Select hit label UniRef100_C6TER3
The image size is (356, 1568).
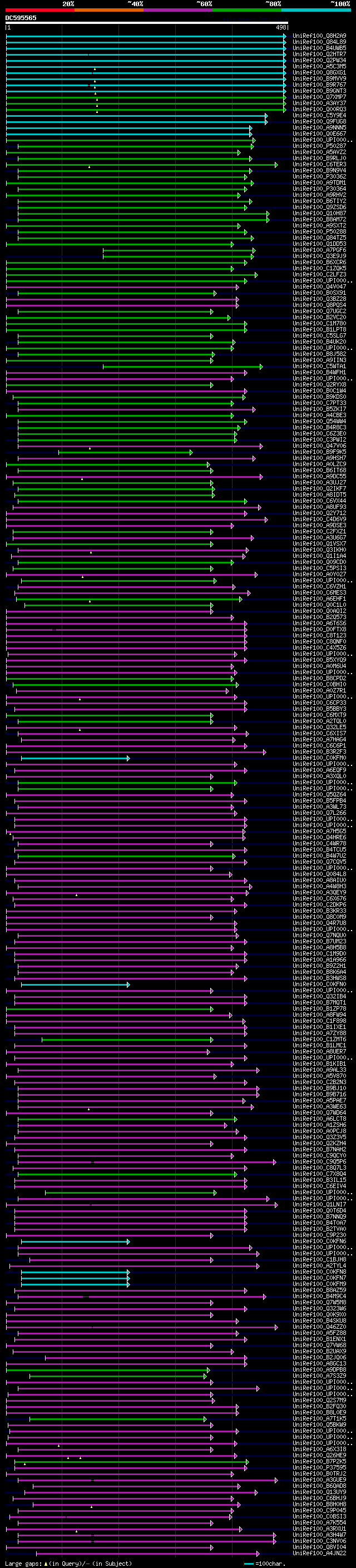[319, 164]
